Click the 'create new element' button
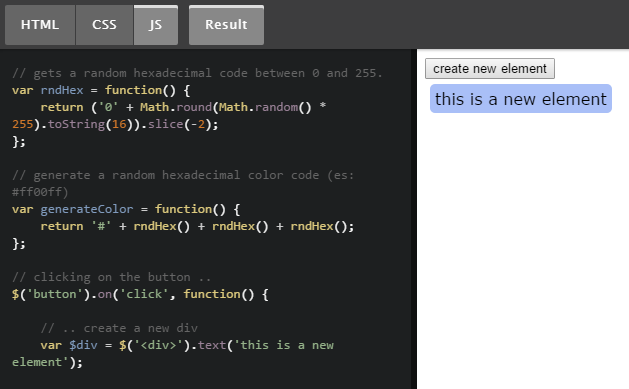This screenshot has width=629, height=389. (490, 69)
